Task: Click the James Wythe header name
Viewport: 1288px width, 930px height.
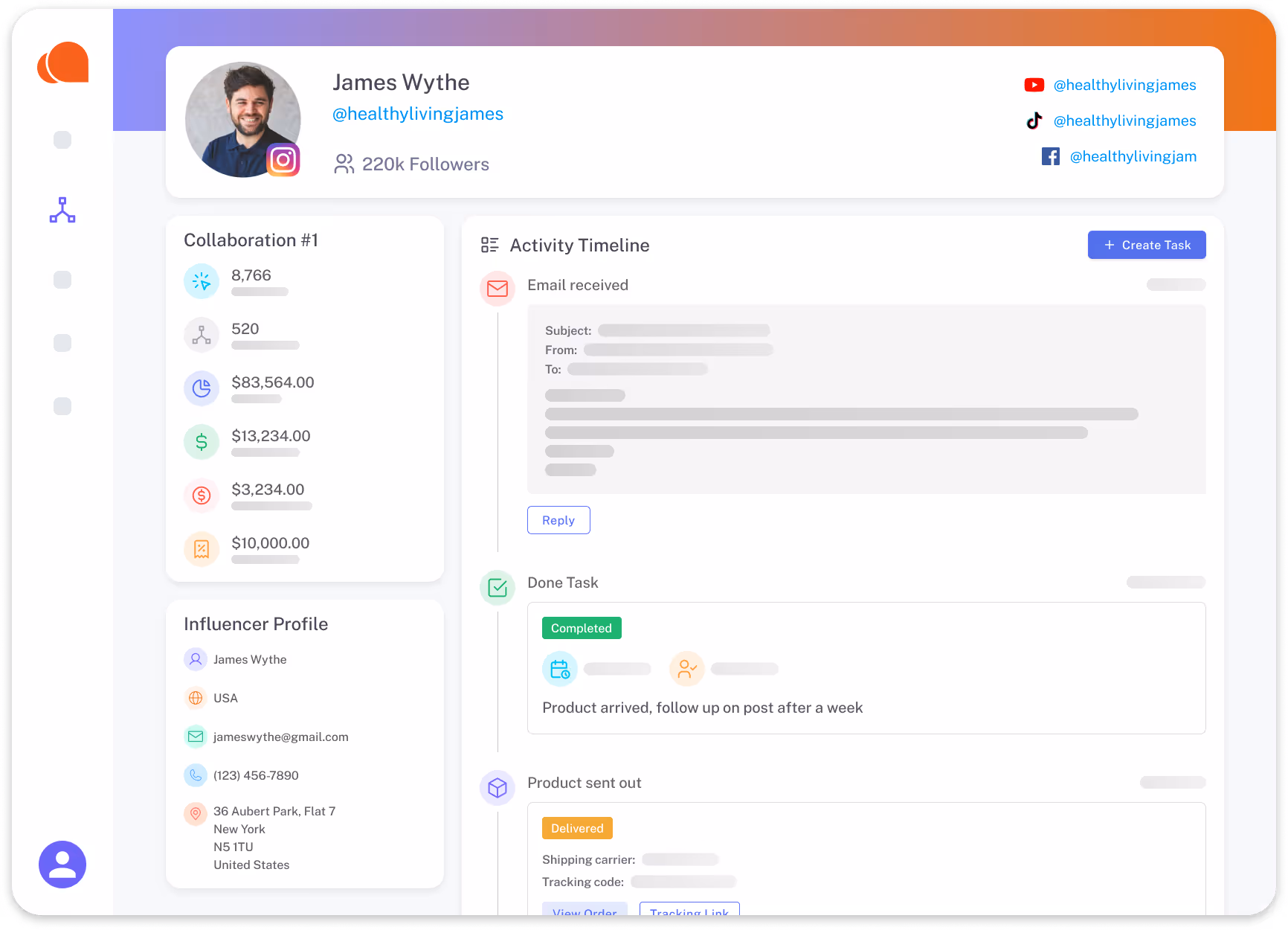Action: pos(401,83)
